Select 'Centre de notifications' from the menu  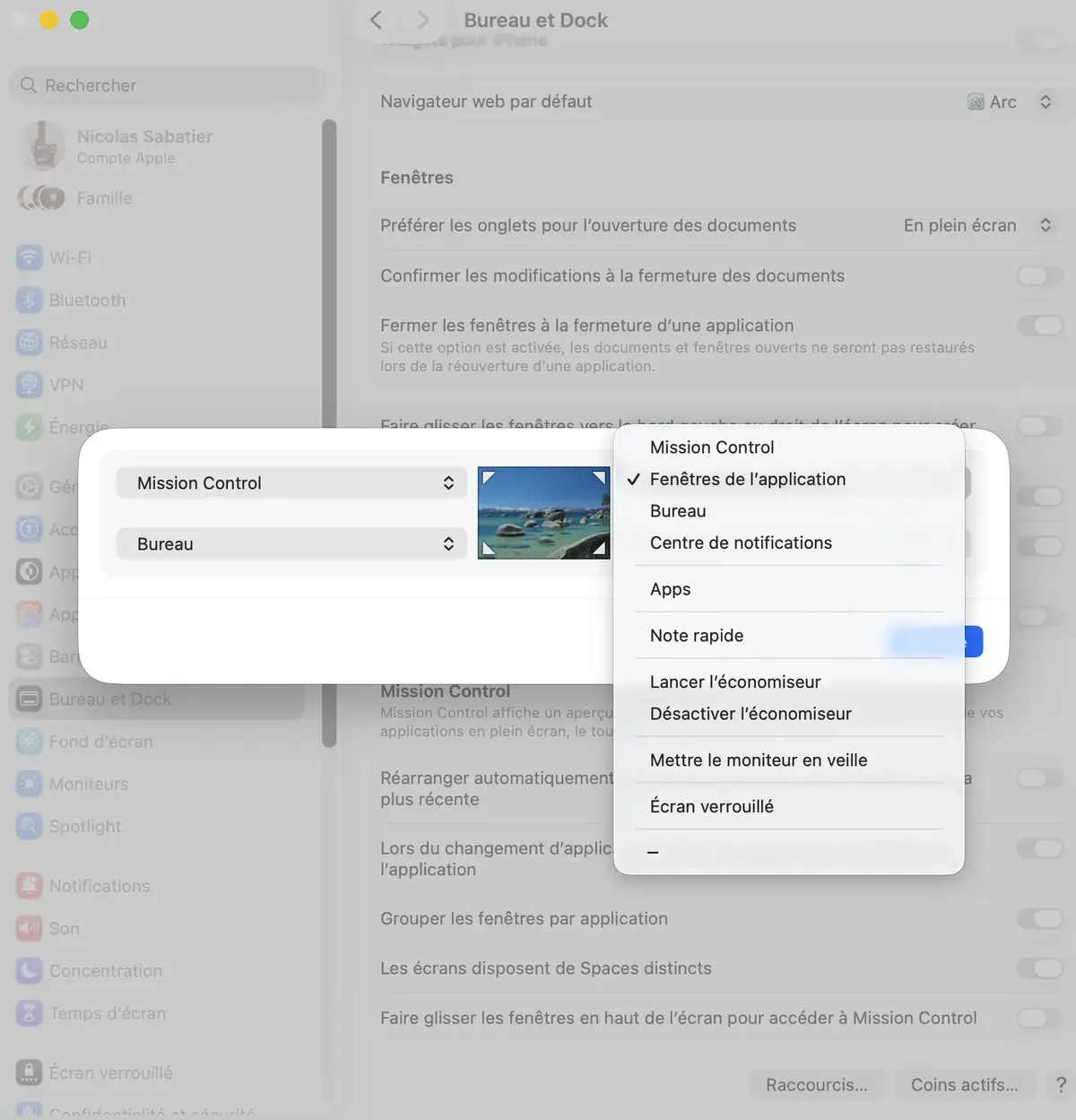(741, 543)
